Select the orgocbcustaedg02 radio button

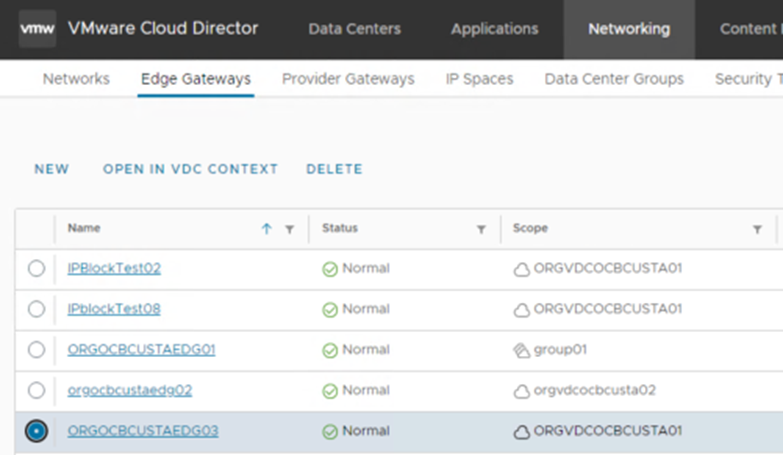[36, 390]
